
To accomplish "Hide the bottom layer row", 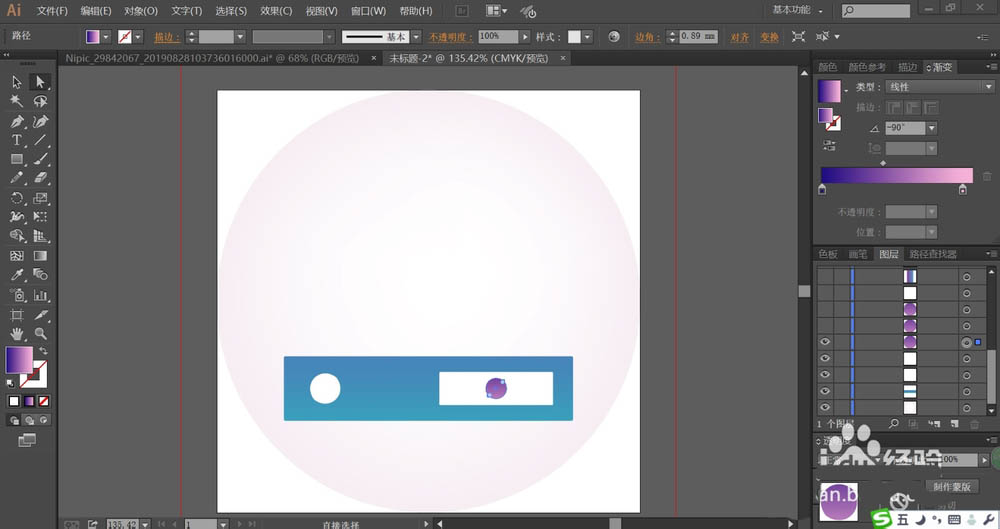I will [x=825, y=407].
